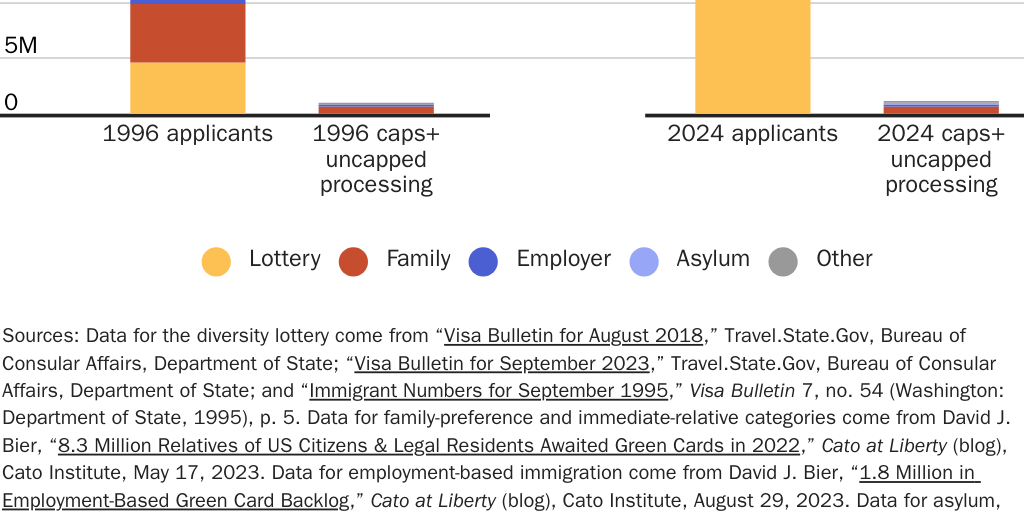Toggle the Employer legend label
The image size is (1024, 512).
click(x=563, y=259)
